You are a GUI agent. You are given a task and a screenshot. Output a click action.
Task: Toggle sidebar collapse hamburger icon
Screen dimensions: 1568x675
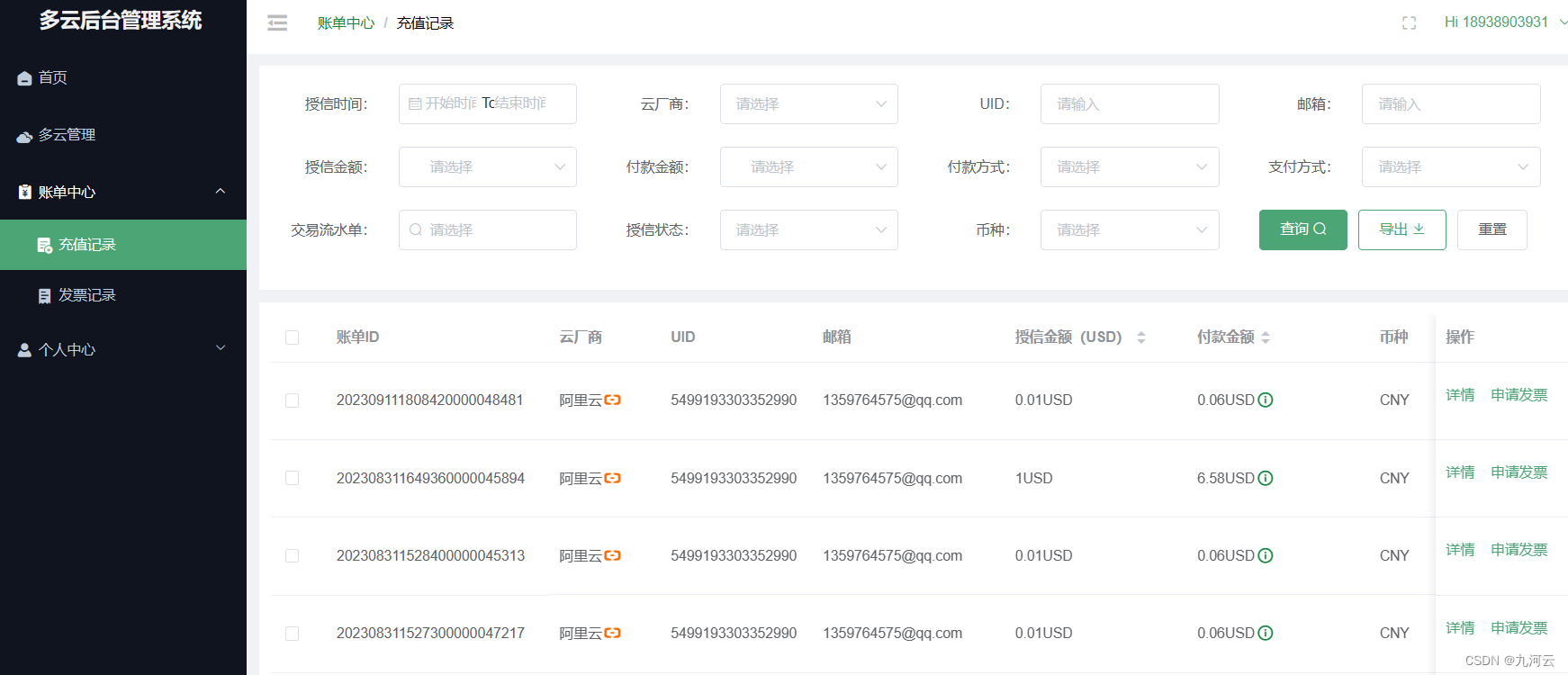pos(277,23)
